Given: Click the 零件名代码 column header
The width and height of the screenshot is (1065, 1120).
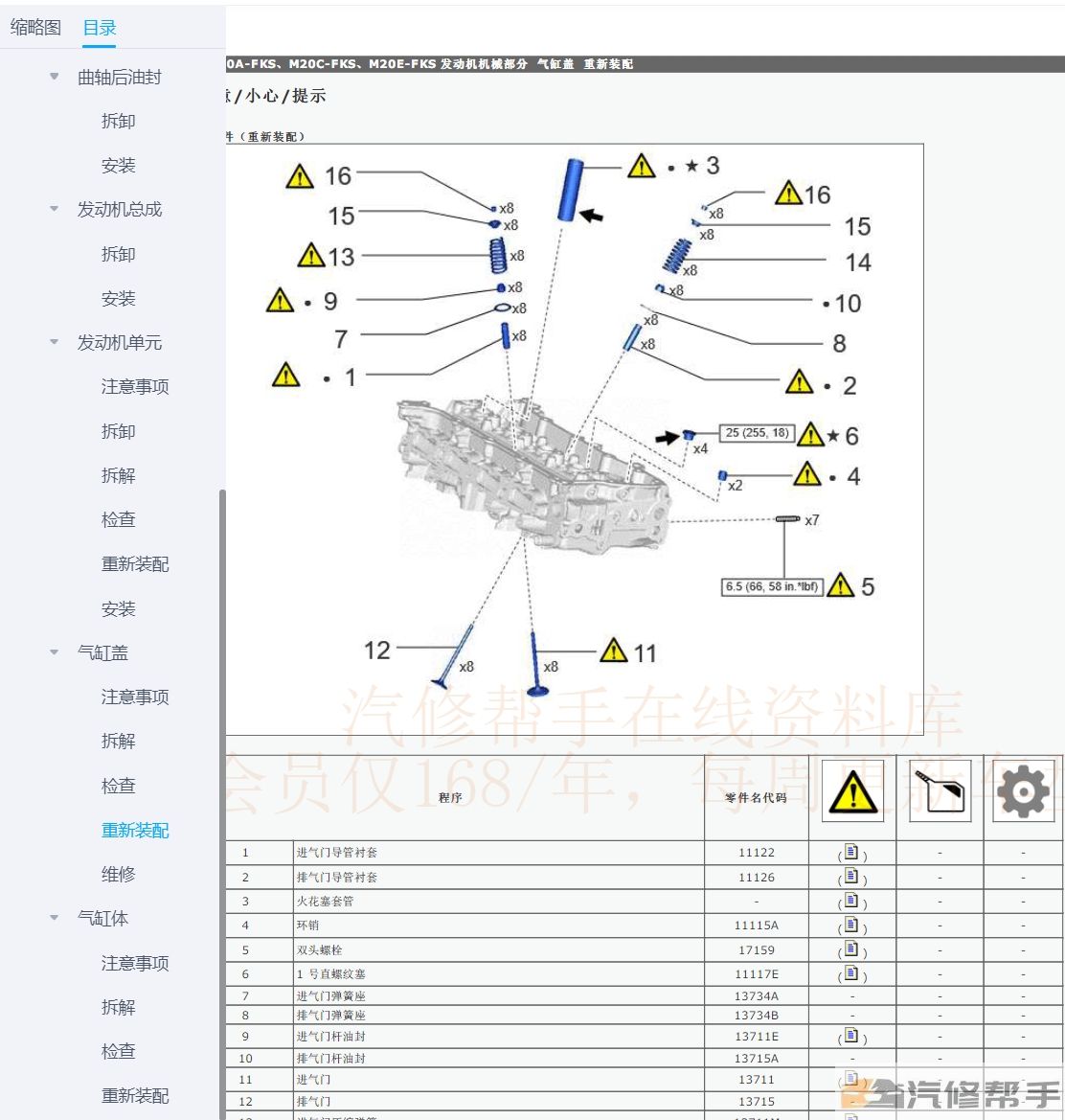Looking at the screenshot, I should (x=756, y=797).
